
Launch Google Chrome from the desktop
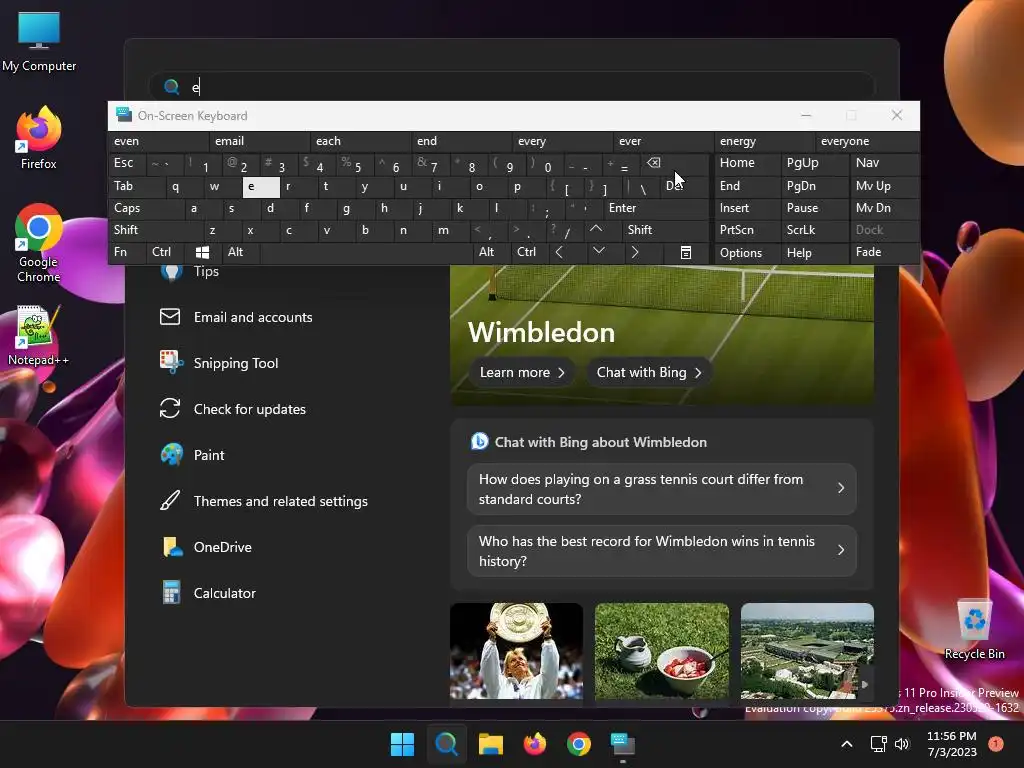pyautogui.click(x=39, y=243)
